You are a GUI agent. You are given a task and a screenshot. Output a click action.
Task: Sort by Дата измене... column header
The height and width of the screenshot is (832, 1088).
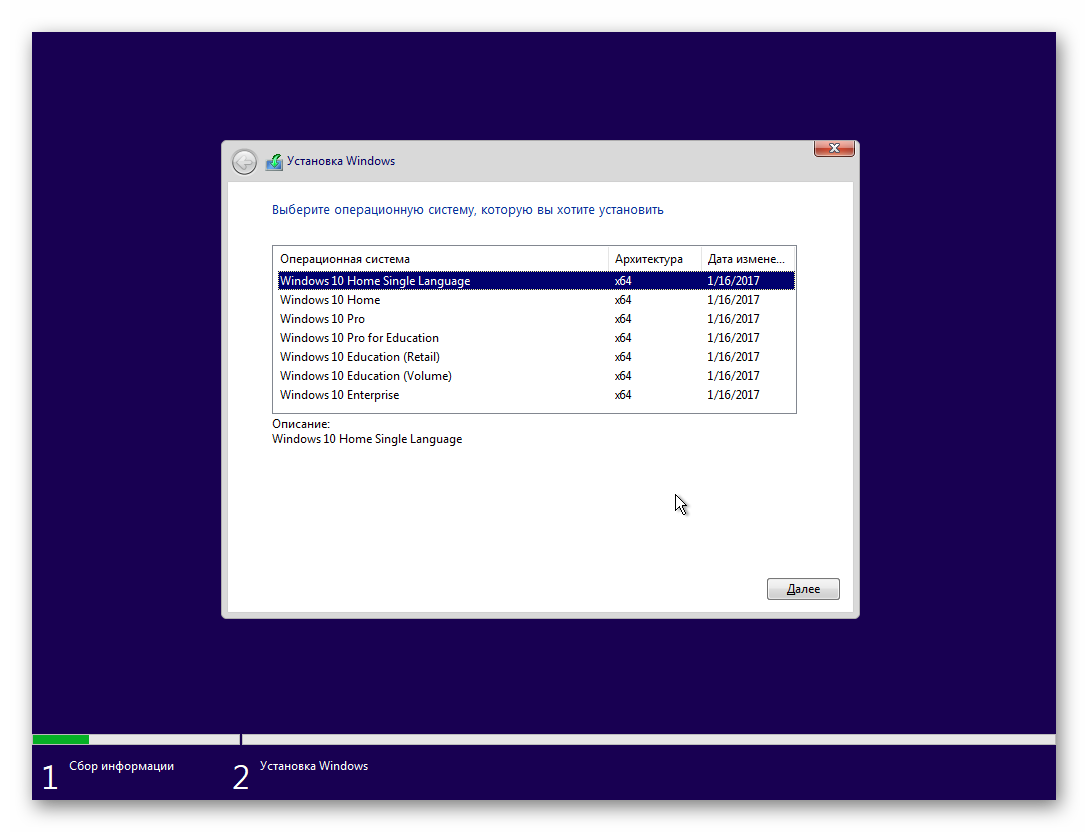748,259
